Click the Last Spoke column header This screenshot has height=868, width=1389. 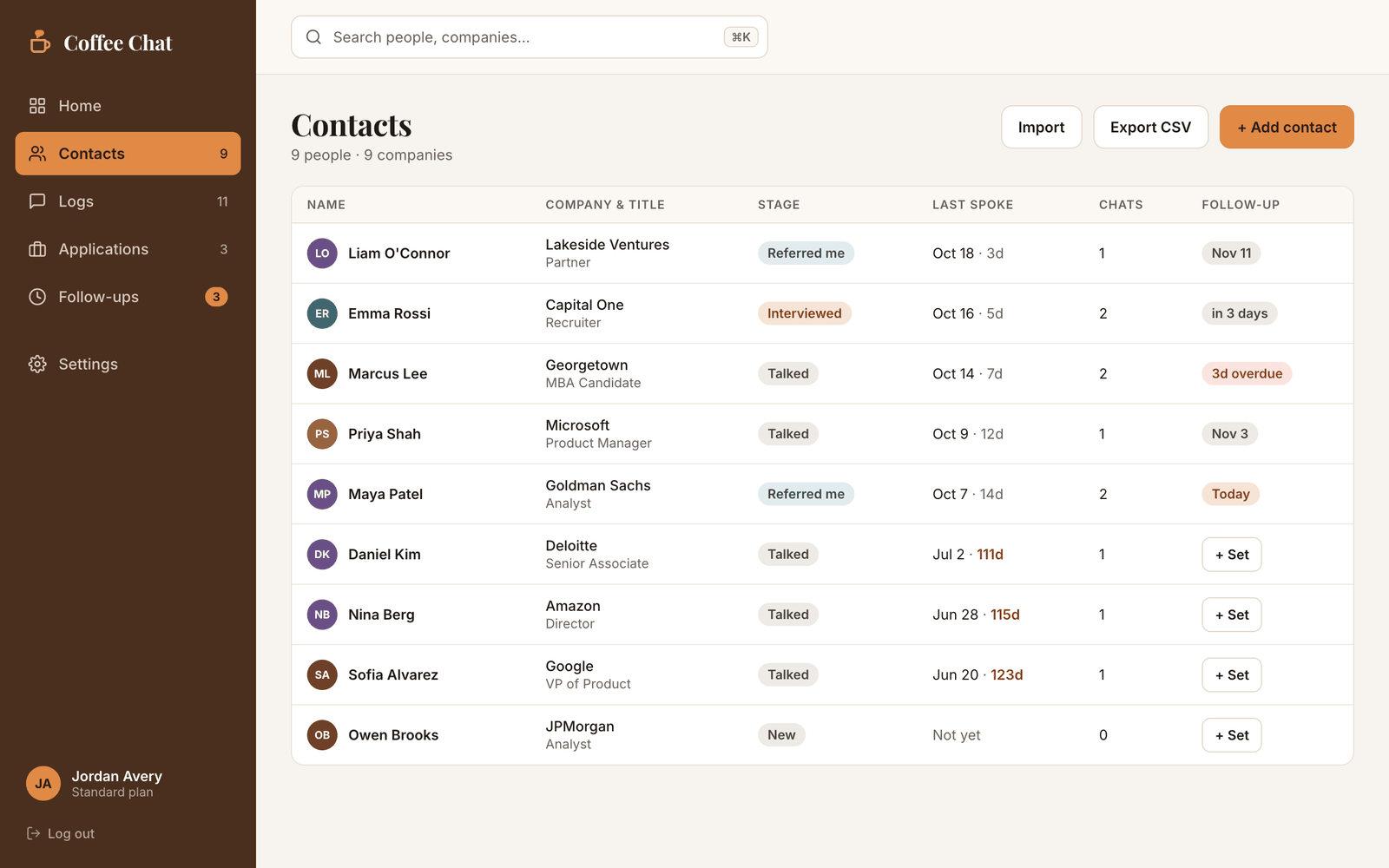tap(972, 205)
